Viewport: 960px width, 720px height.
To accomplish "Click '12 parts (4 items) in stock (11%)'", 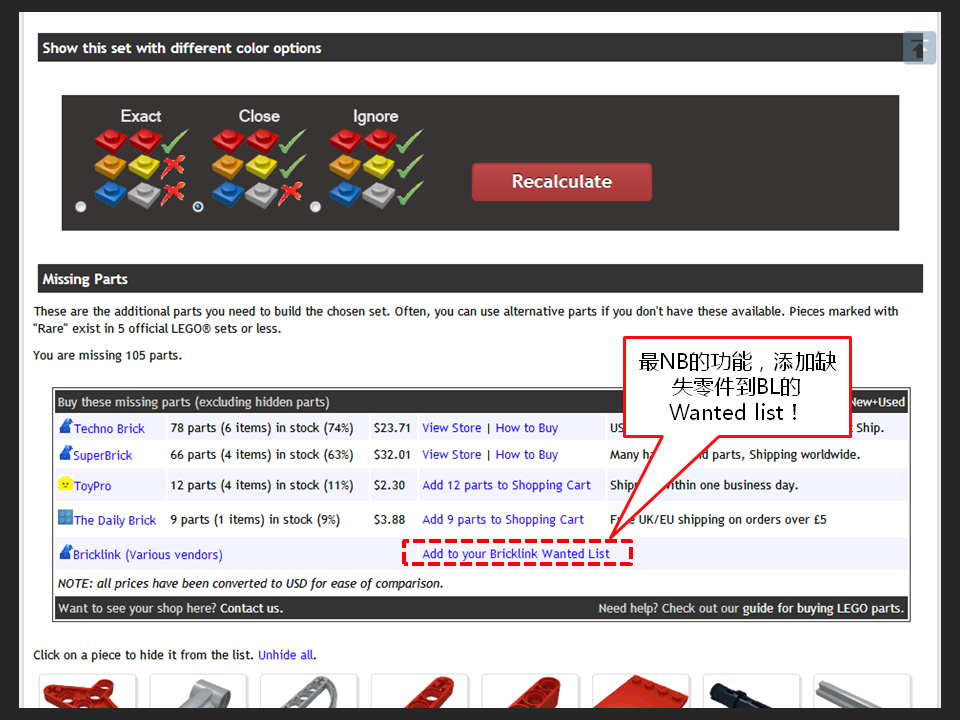I will pos(261,486).
